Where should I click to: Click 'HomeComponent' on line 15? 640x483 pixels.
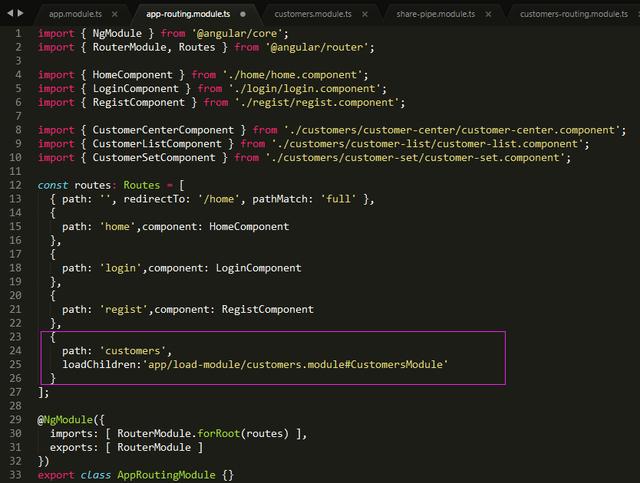(249, 227)
